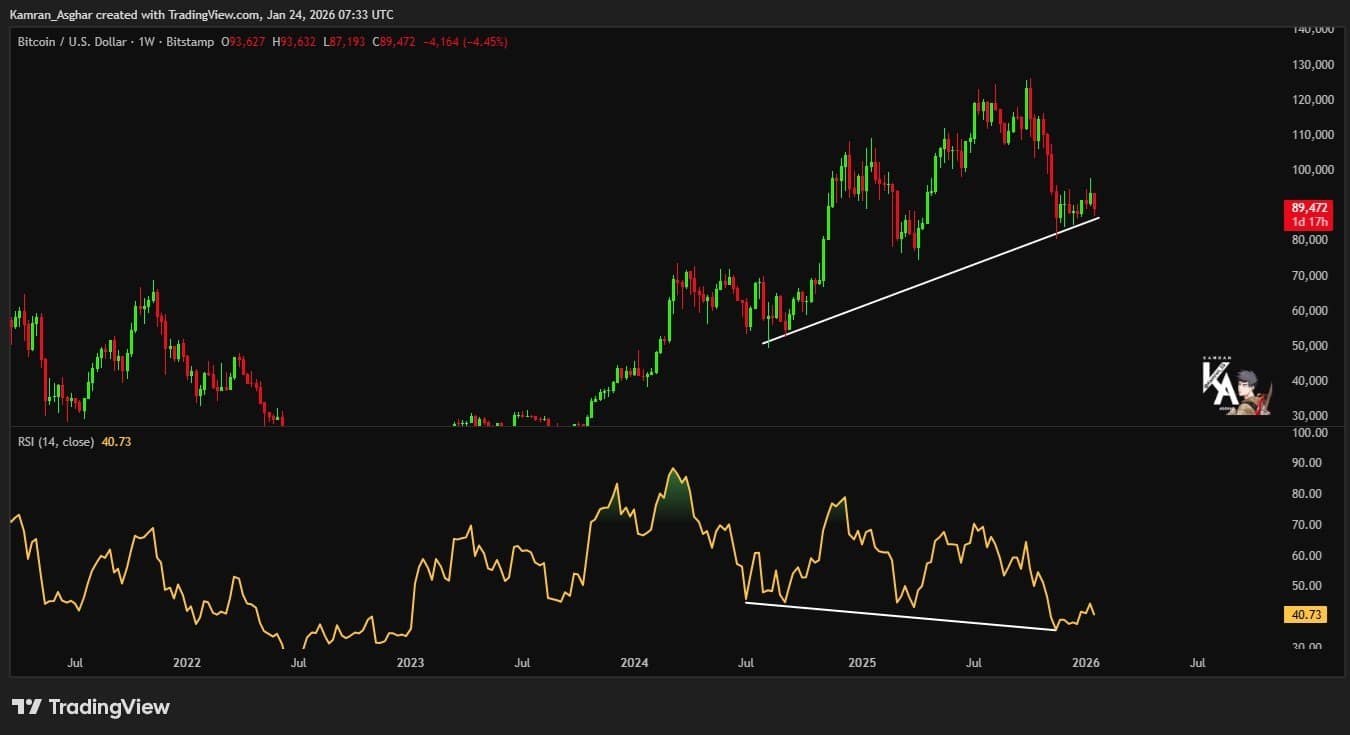
Task: Click the candle countdown showing 1d 17h
Action: pos(1309,221)
